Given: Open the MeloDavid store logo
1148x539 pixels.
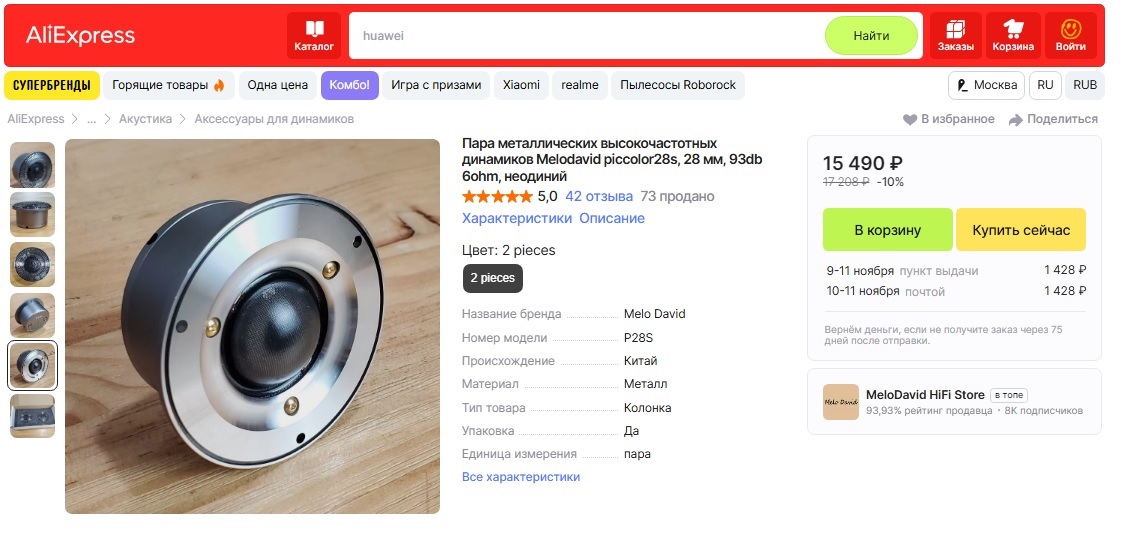Looking at the screenshot, I should tap(840, 402).
